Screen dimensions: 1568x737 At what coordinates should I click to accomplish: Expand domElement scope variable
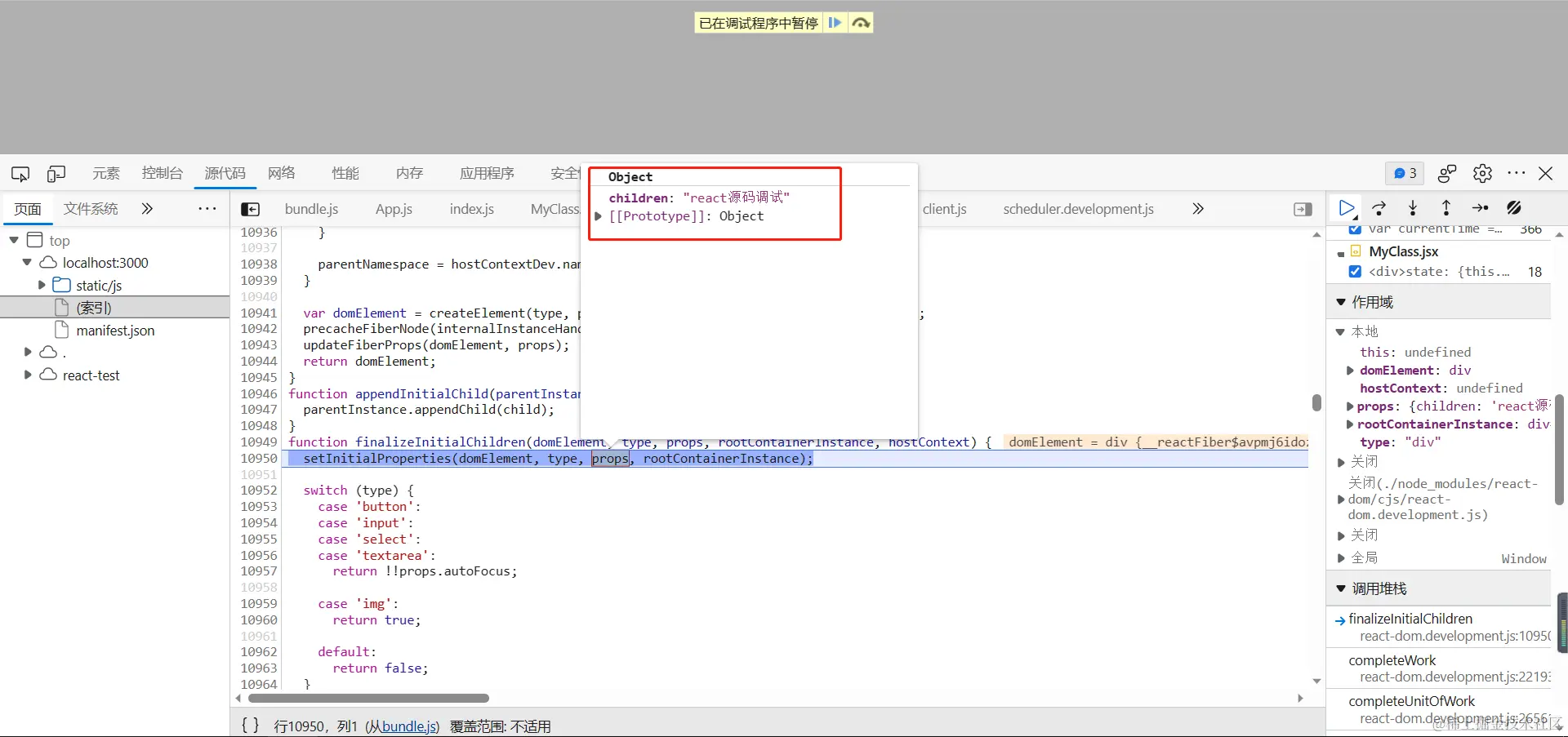[x=1350, y=371]
